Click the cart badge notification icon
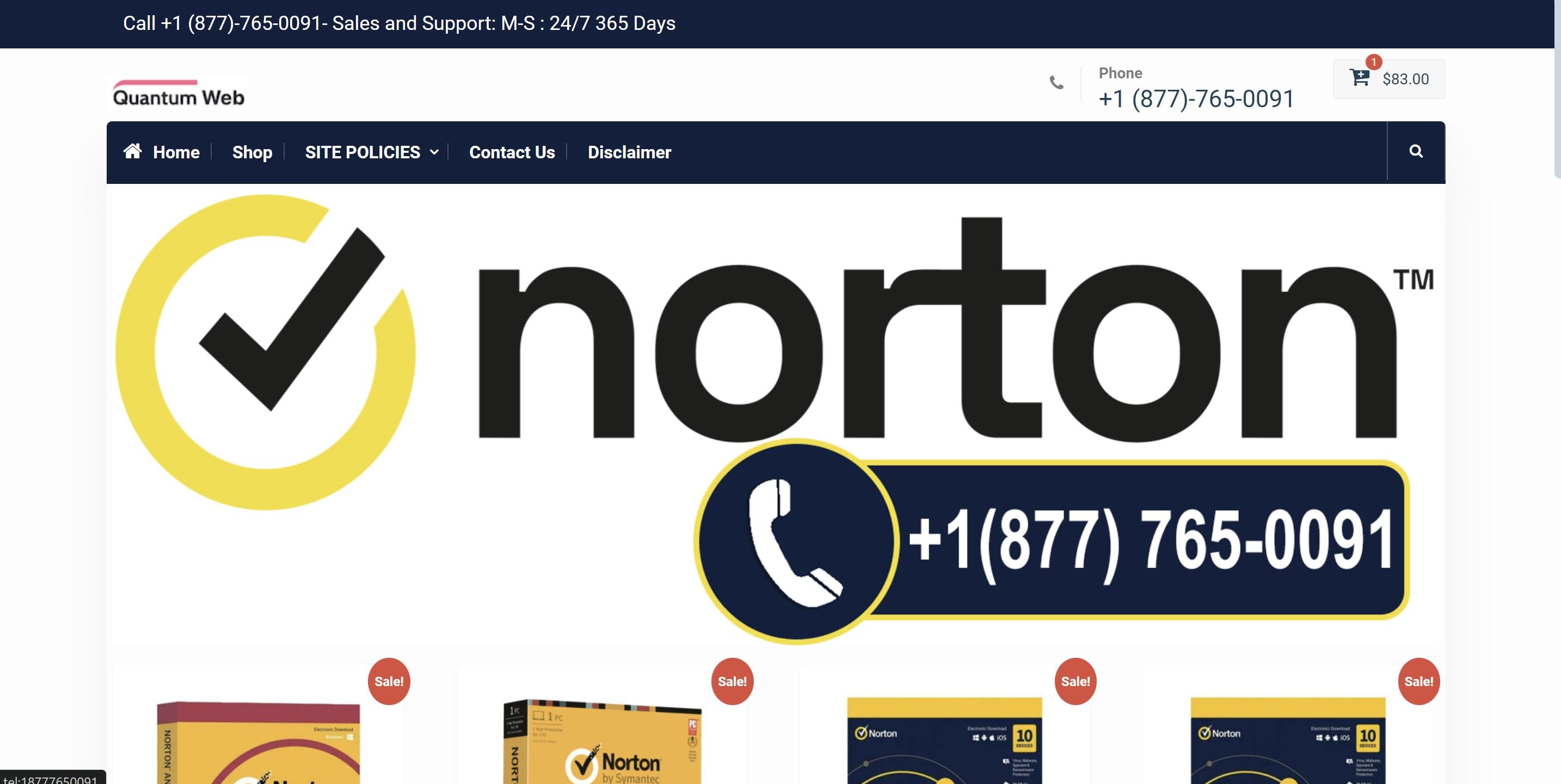 click(x=1374, y=62)
